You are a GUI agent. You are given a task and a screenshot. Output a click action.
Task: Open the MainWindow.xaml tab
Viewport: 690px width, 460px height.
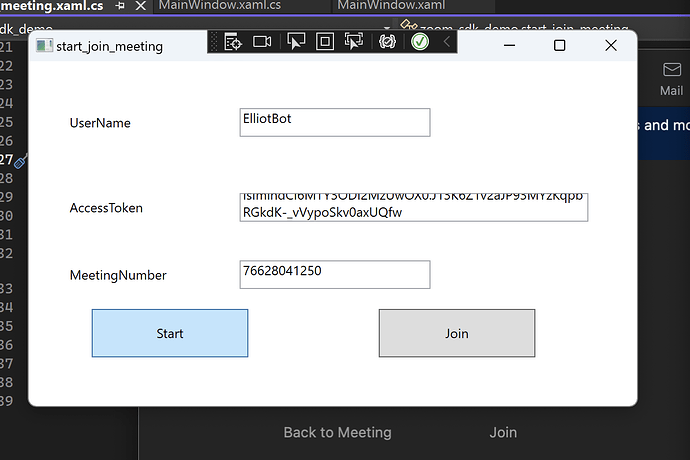pos(391,5)
